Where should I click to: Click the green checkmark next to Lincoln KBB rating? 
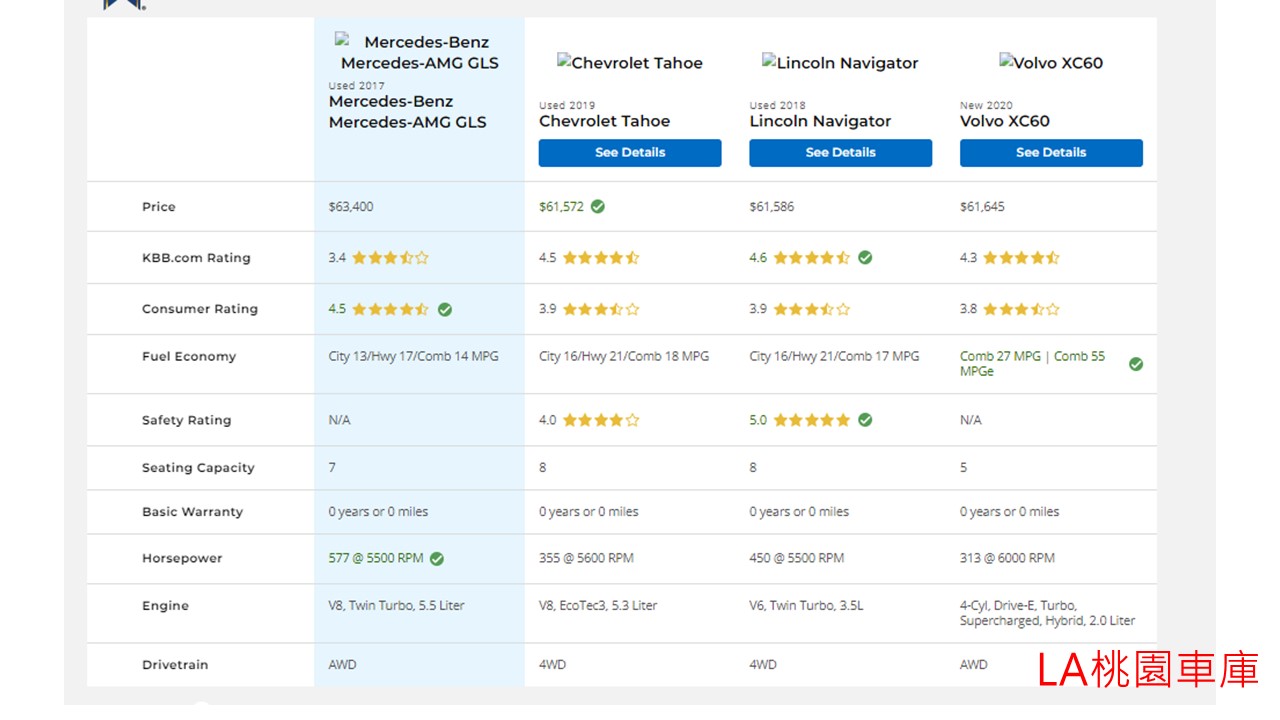point(865,258)
